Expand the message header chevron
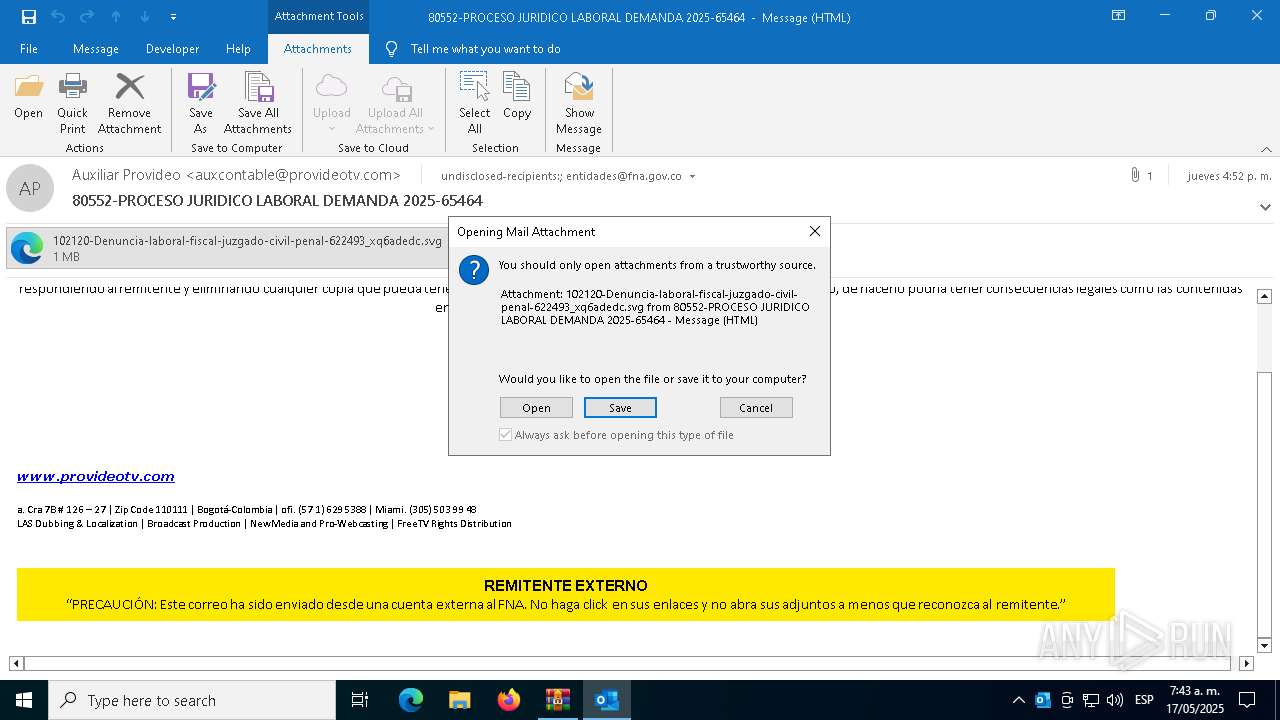 tap(1265, 207)
